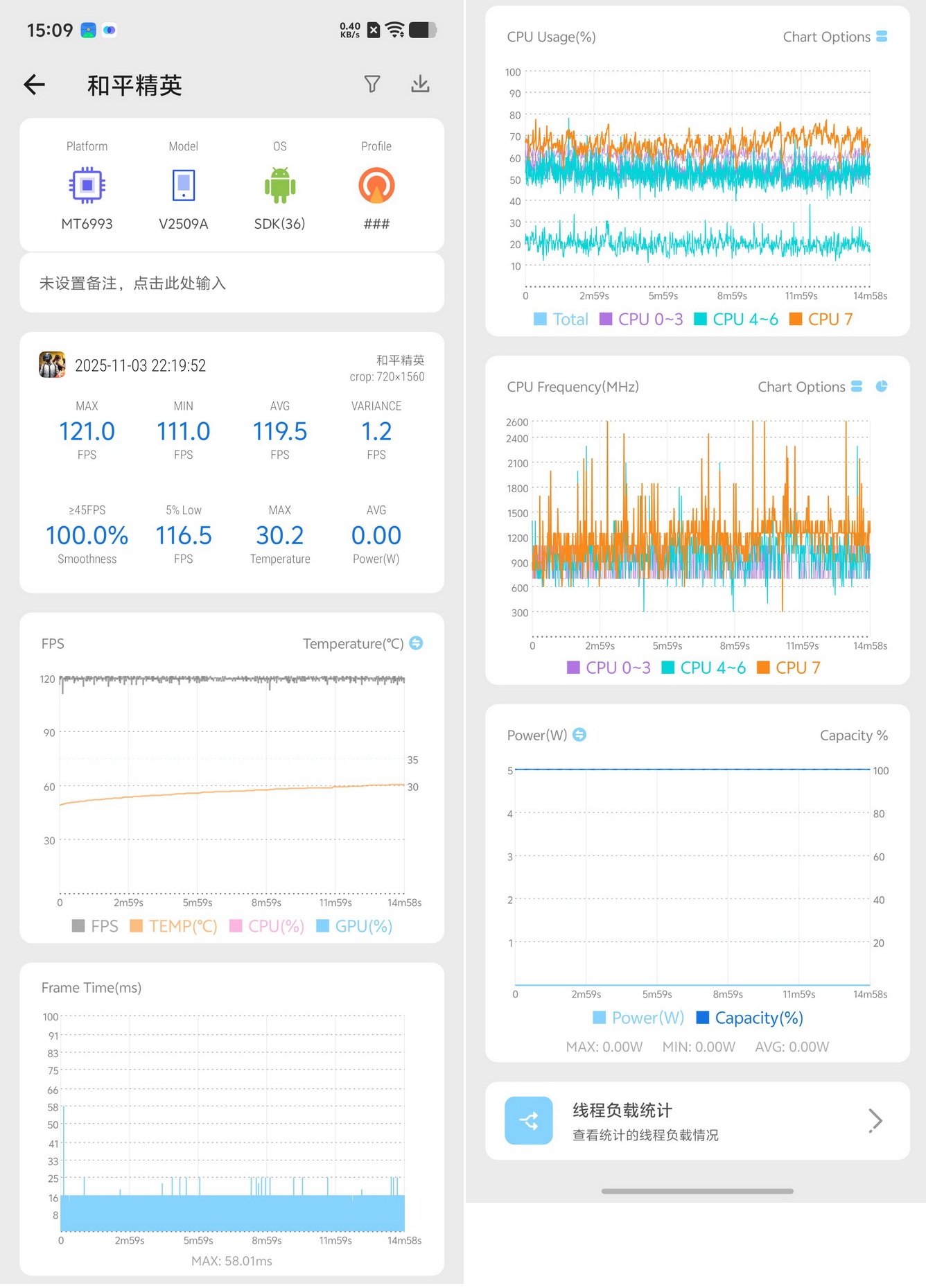This screenshot has height=1288, width=926.
Task: Tap the download export icon
Action: (420, 84)
